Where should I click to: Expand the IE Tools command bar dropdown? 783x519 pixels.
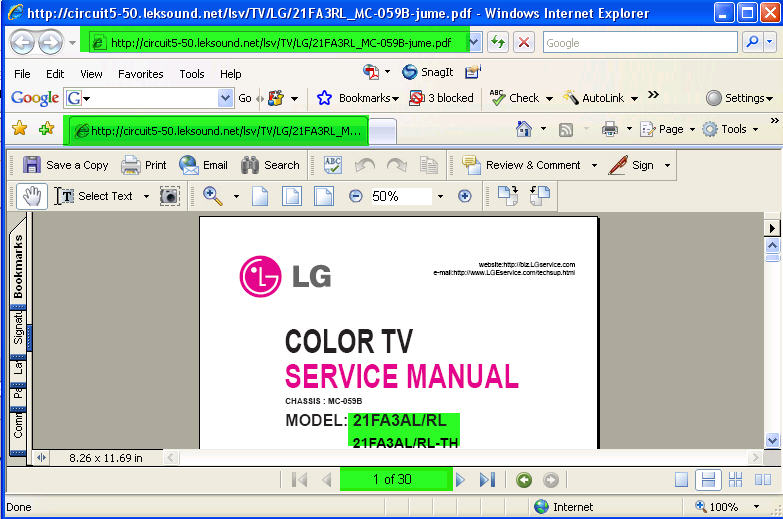[x=756, y=129]
